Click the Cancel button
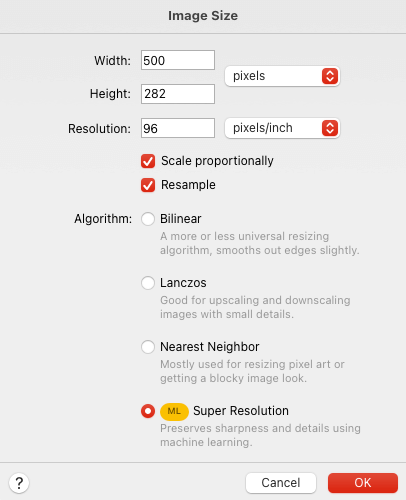Image resolution: width=406 pixels, height=500 pixels. point(281,483)
